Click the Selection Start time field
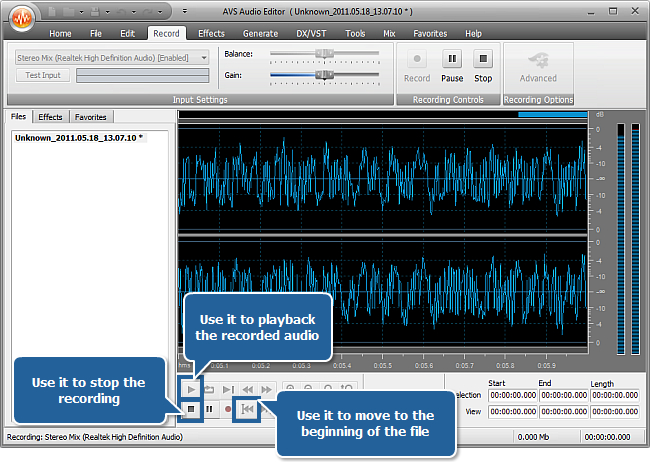Screen dimensions: 650x462 513,395
